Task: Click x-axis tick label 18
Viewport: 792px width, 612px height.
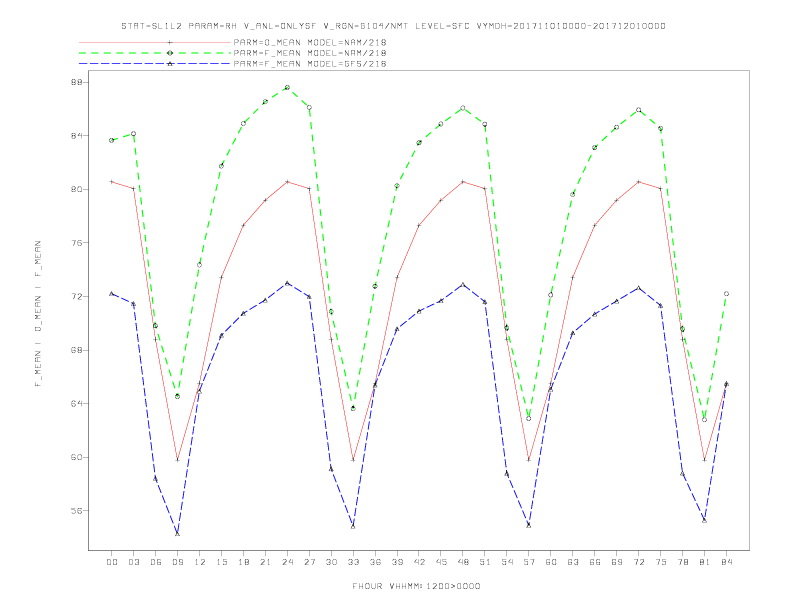Action: 243,562
